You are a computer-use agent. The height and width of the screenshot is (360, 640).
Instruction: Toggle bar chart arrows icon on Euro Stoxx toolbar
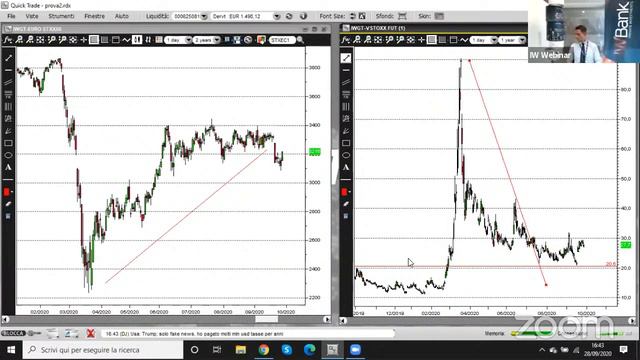tap(148, 40)
